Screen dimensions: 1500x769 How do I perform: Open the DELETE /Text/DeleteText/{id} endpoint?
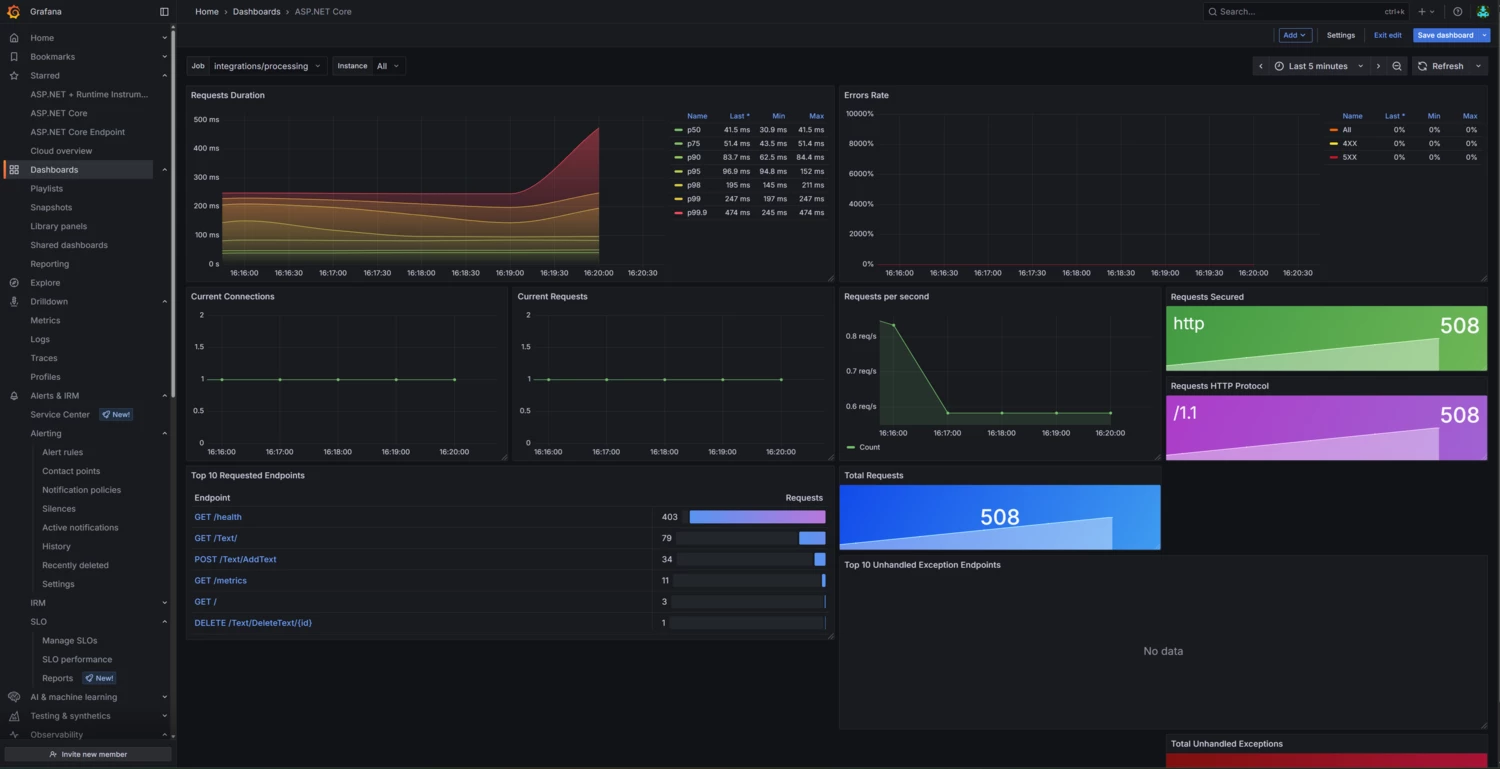[253, 623]
